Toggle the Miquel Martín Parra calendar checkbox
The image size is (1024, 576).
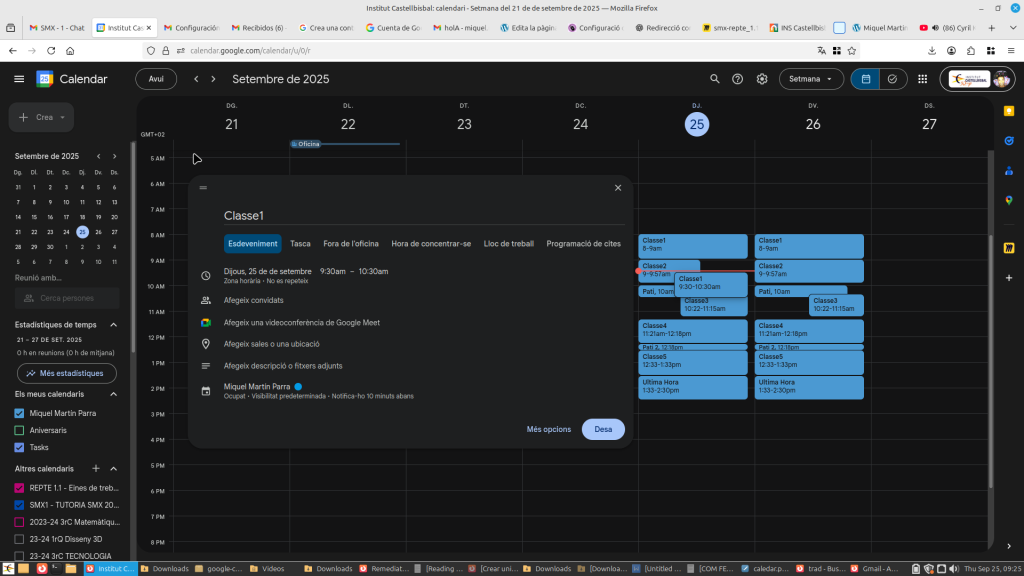[19, 413]
